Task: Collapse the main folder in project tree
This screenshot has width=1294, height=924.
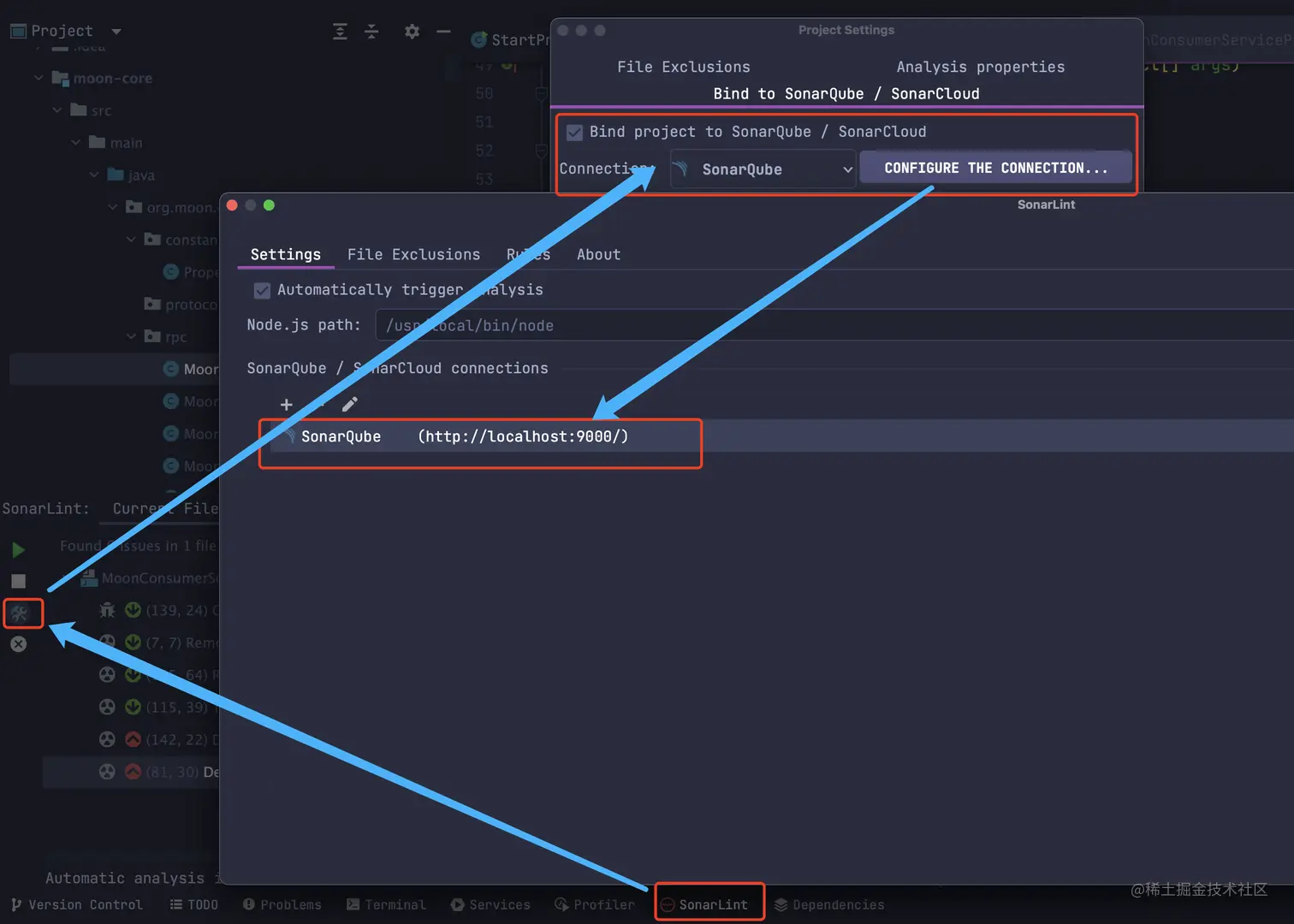Action: click(76, 142)
